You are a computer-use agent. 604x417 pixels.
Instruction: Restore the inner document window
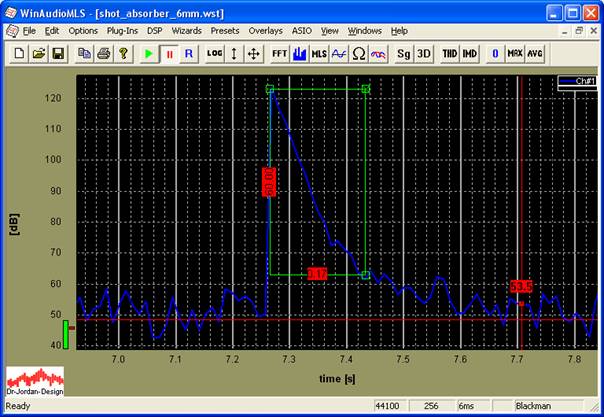(x=579, y=31)
